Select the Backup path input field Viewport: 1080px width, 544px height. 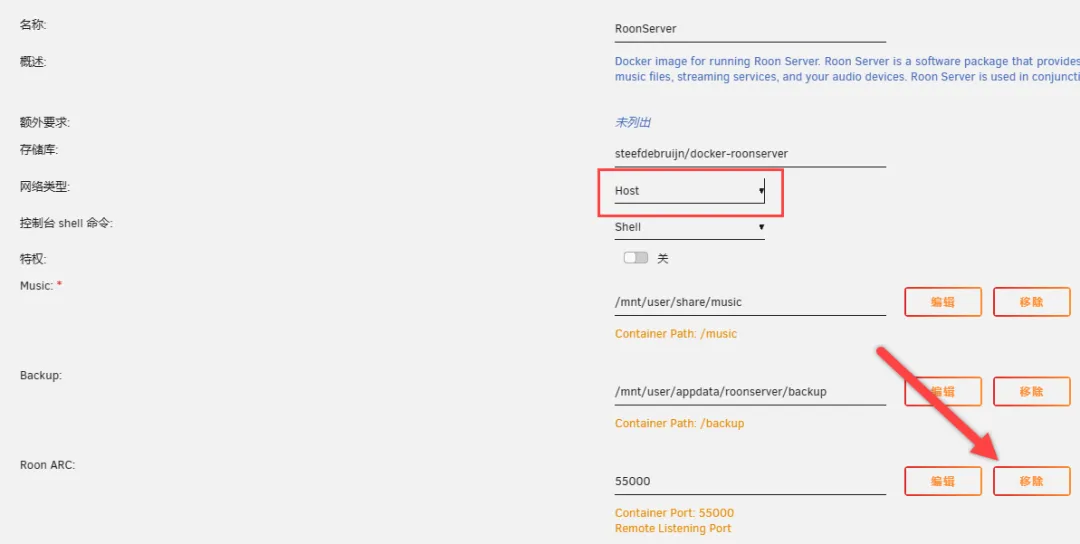(749, 392)
